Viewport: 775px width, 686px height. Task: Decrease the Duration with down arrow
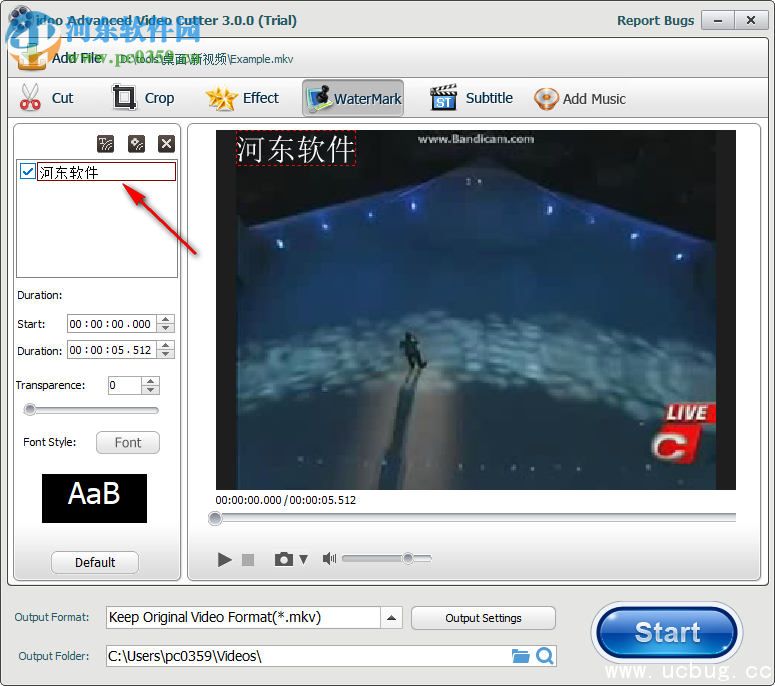tap(166, 354)
